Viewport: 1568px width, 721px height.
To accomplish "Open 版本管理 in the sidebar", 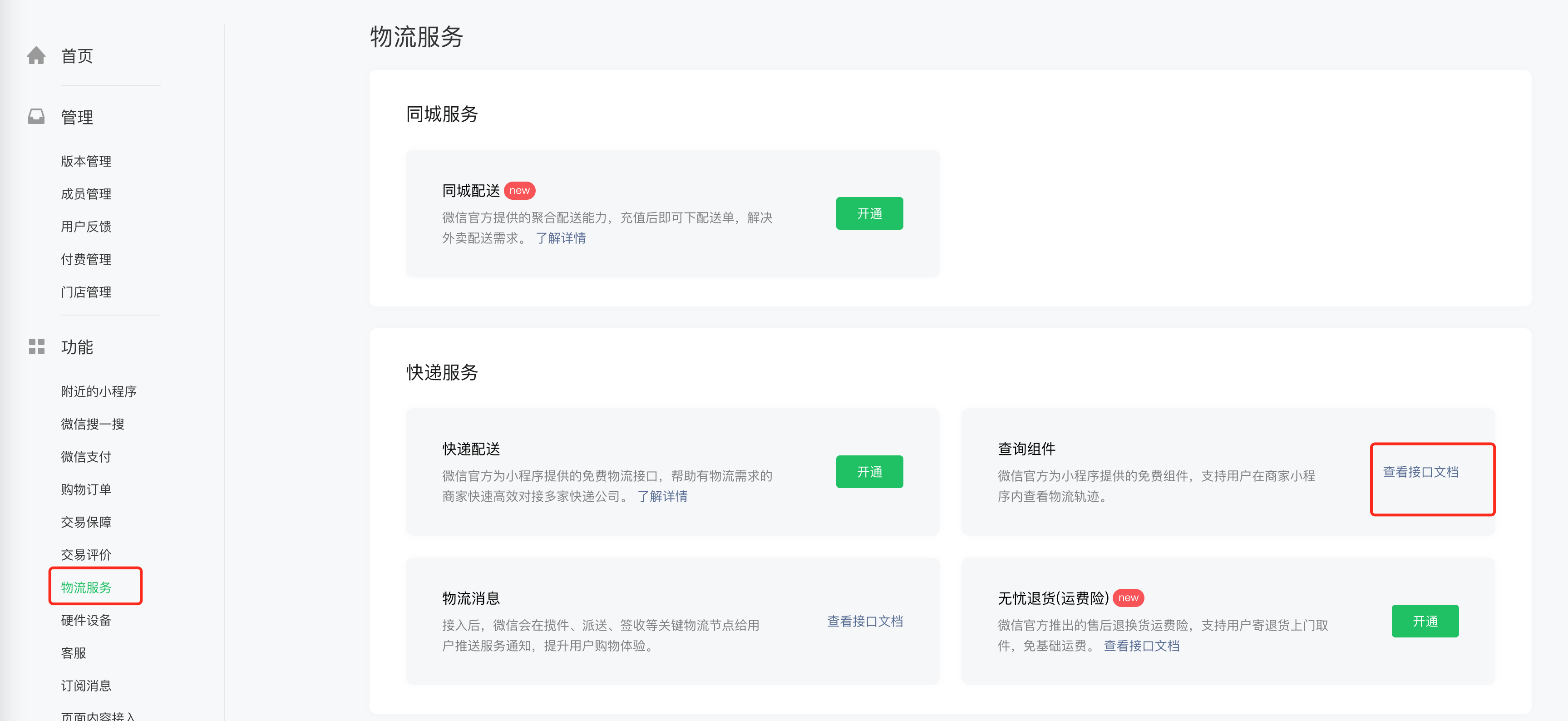I will (x=86, y=161).
